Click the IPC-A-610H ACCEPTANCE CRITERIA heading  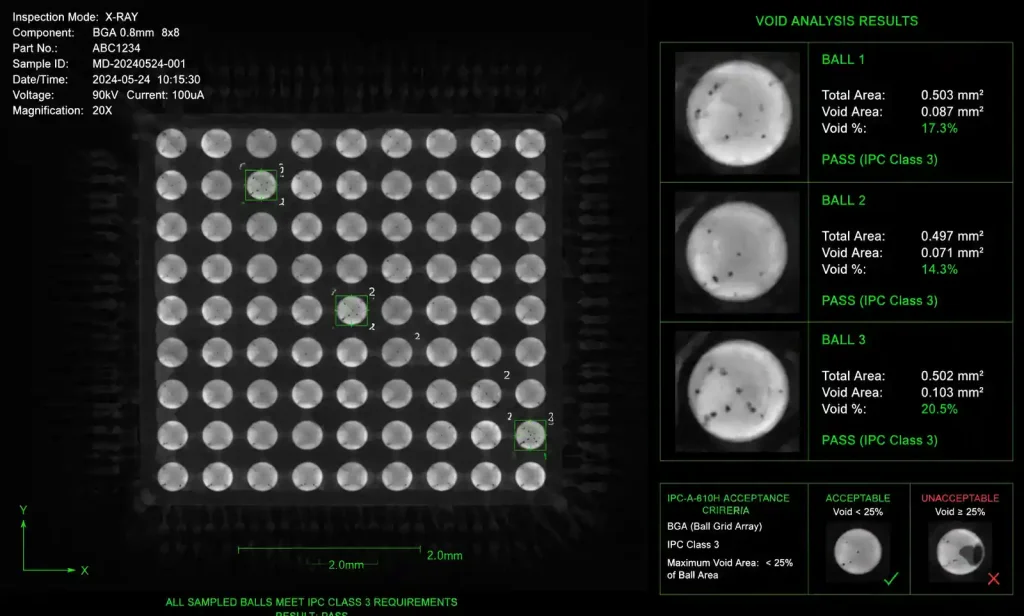[x=728, y=504]
